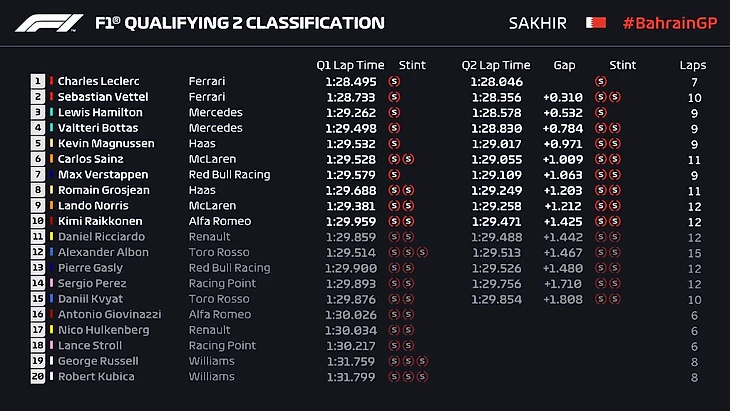Click Leclerc's Q2 lap time 1:28.046
This screenshot has height=411, width=730.
[x=496, y=82]
